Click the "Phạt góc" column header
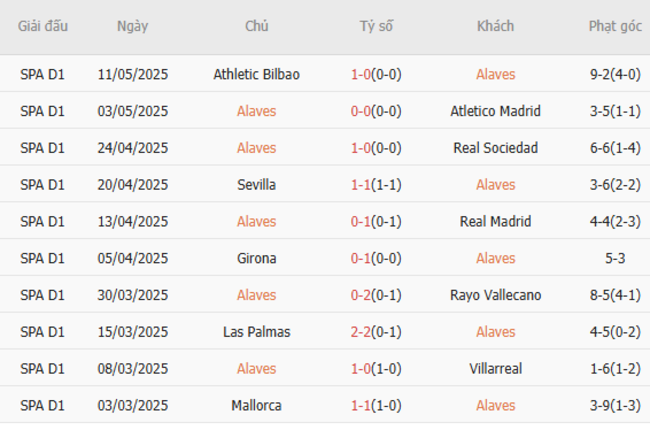650x430 pixels. coord(615,26)
